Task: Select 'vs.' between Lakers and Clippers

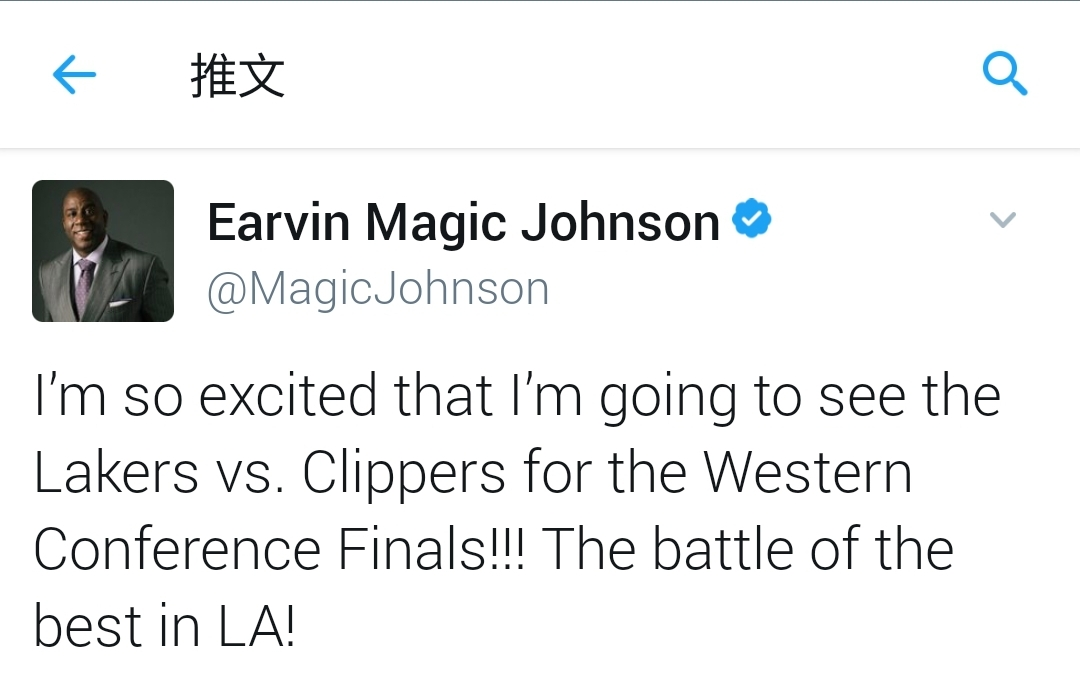Action: coord(251,475)
